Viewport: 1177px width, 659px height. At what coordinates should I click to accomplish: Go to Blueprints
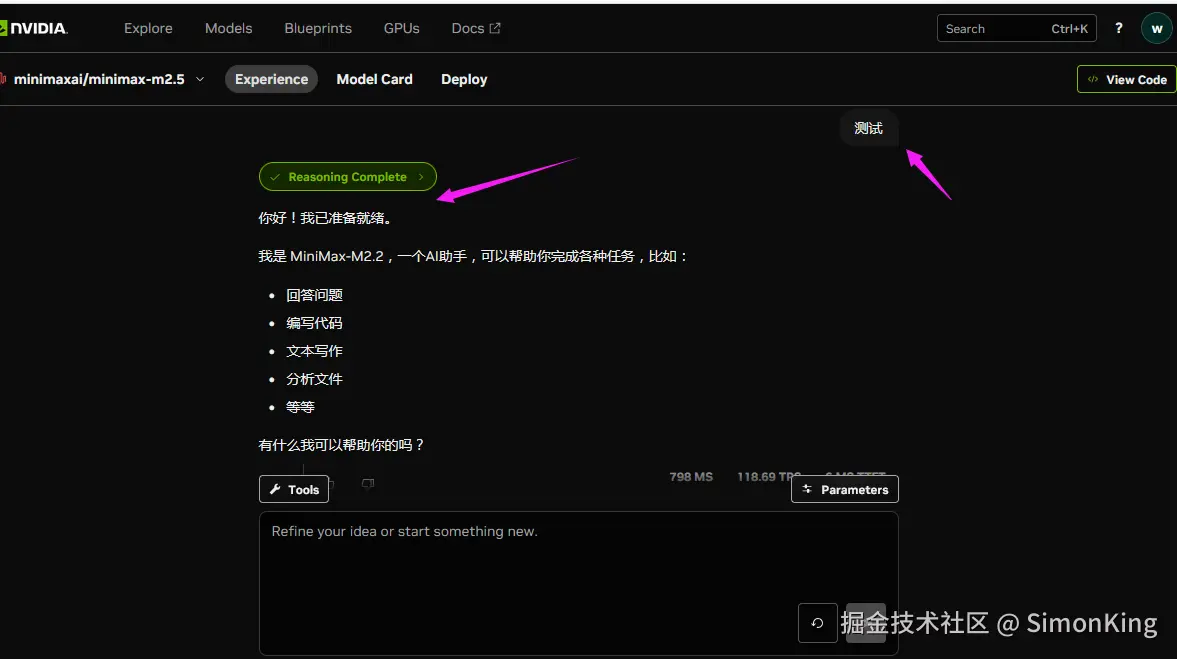tap(318, 29)
